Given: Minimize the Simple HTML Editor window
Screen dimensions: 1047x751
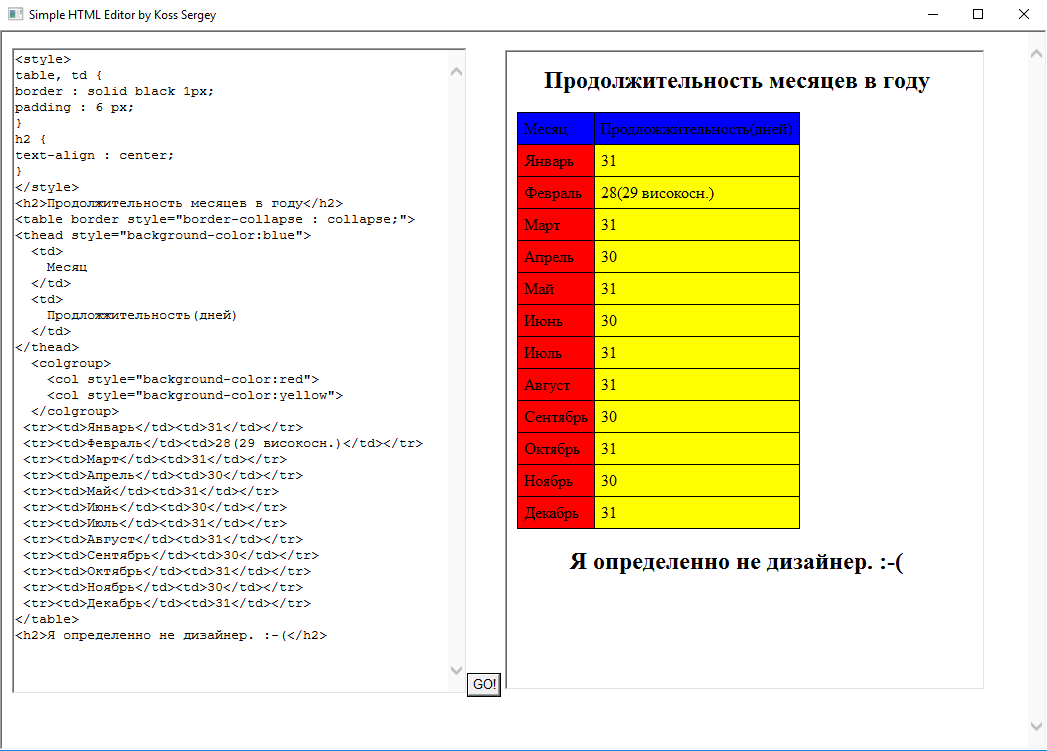Looking at the screenshot, I should click(933, 14).
